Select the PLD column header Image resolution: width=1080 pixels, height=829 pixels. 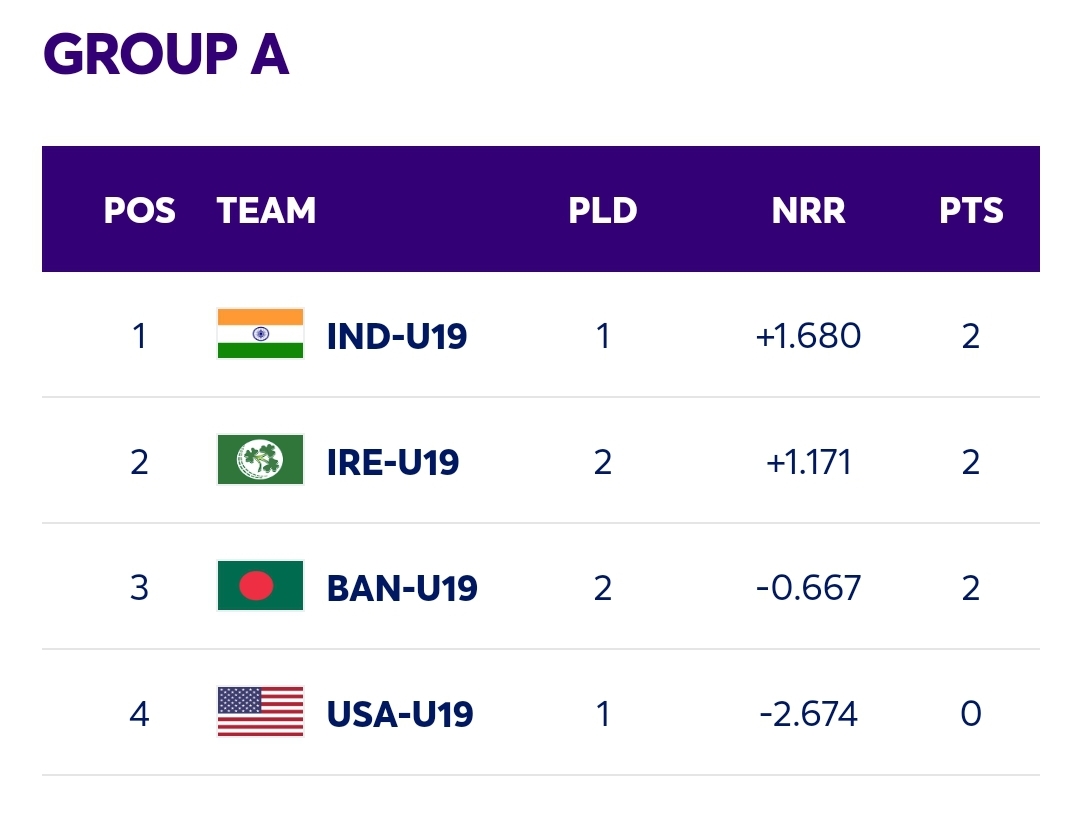point(603,210)
